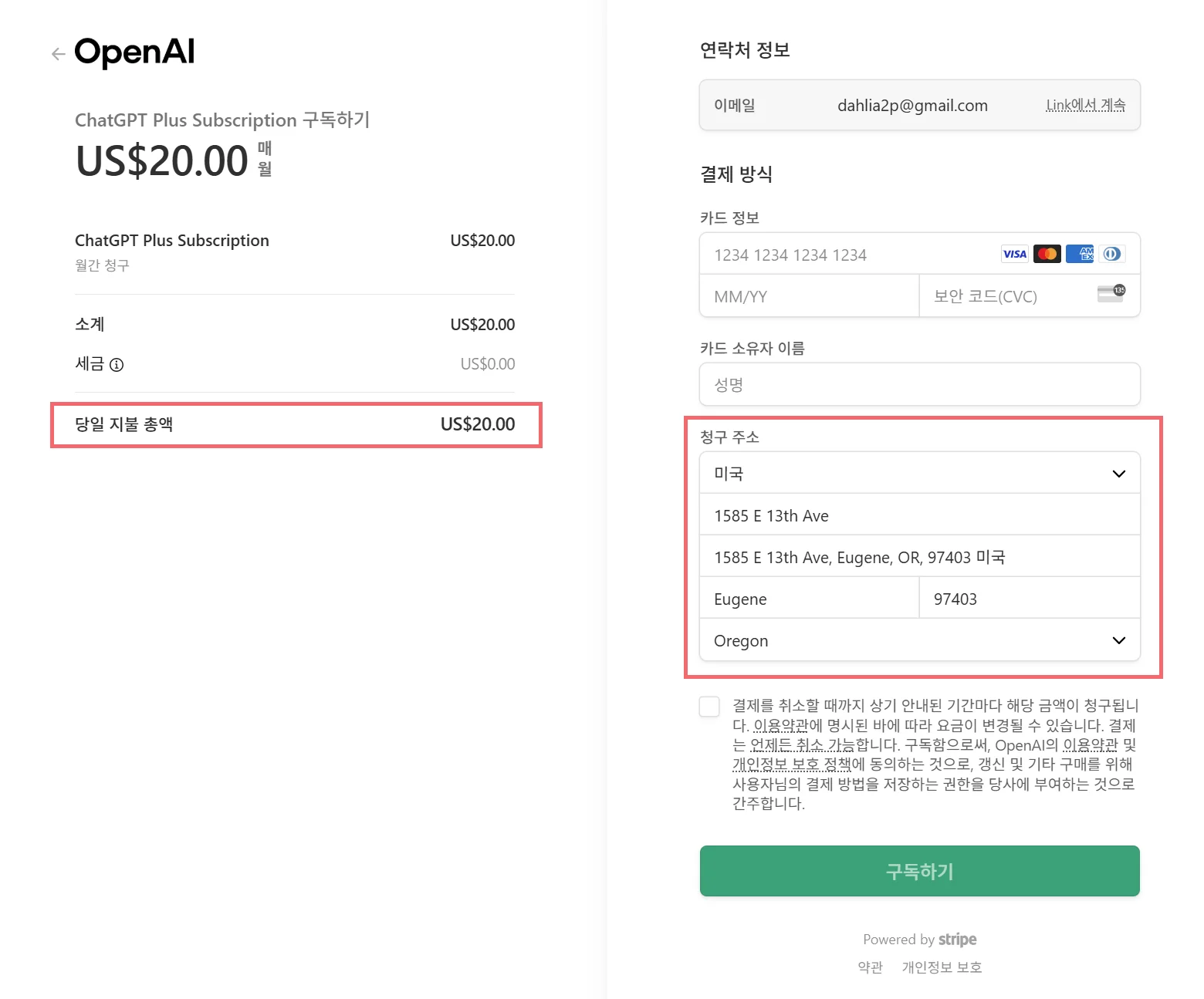This screenshot has height=999, width=1204.
Task: Click the Eugene city field
Action: [808, 599]
